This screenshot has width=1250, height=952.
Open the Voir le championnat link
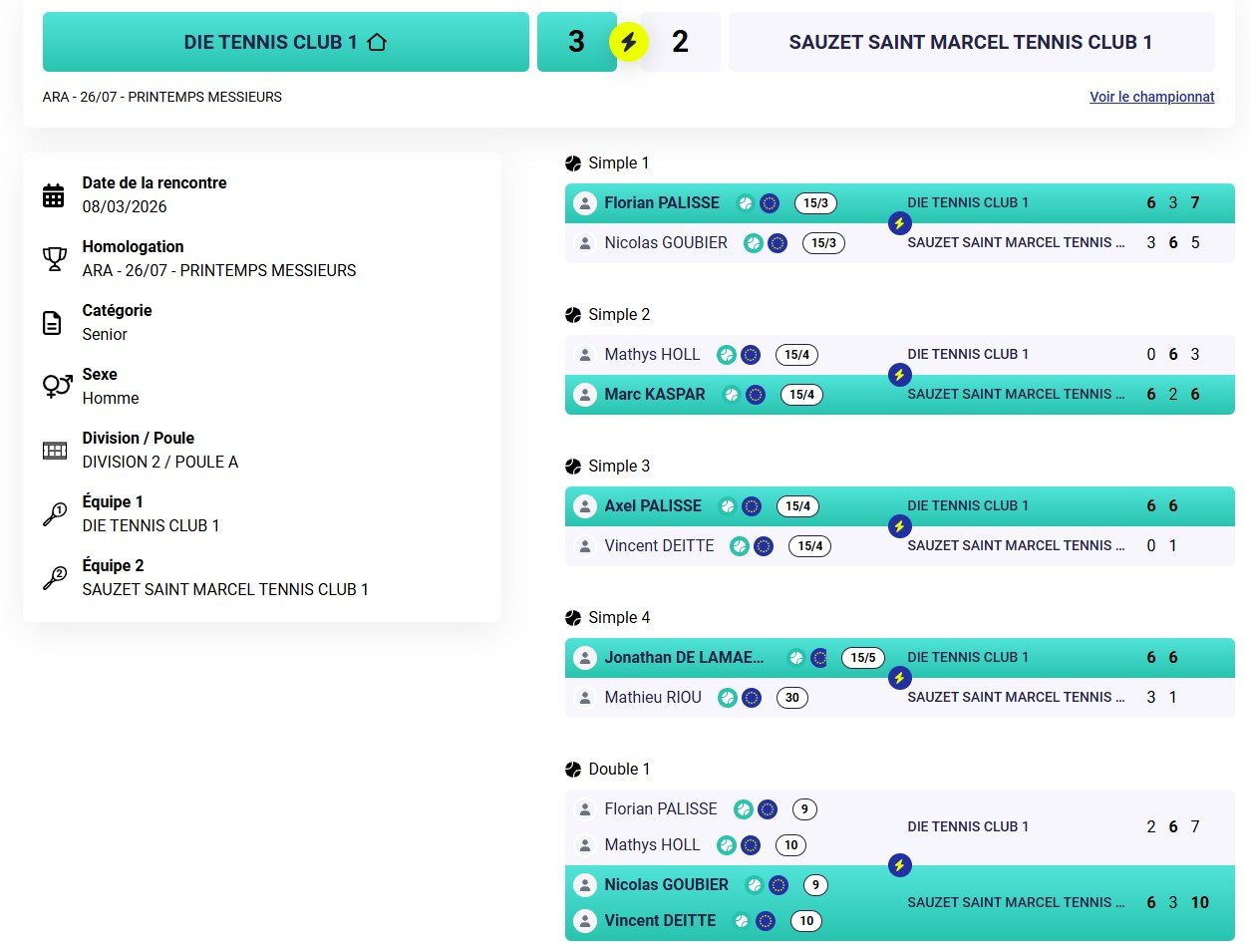click(x=1152, y=97)
